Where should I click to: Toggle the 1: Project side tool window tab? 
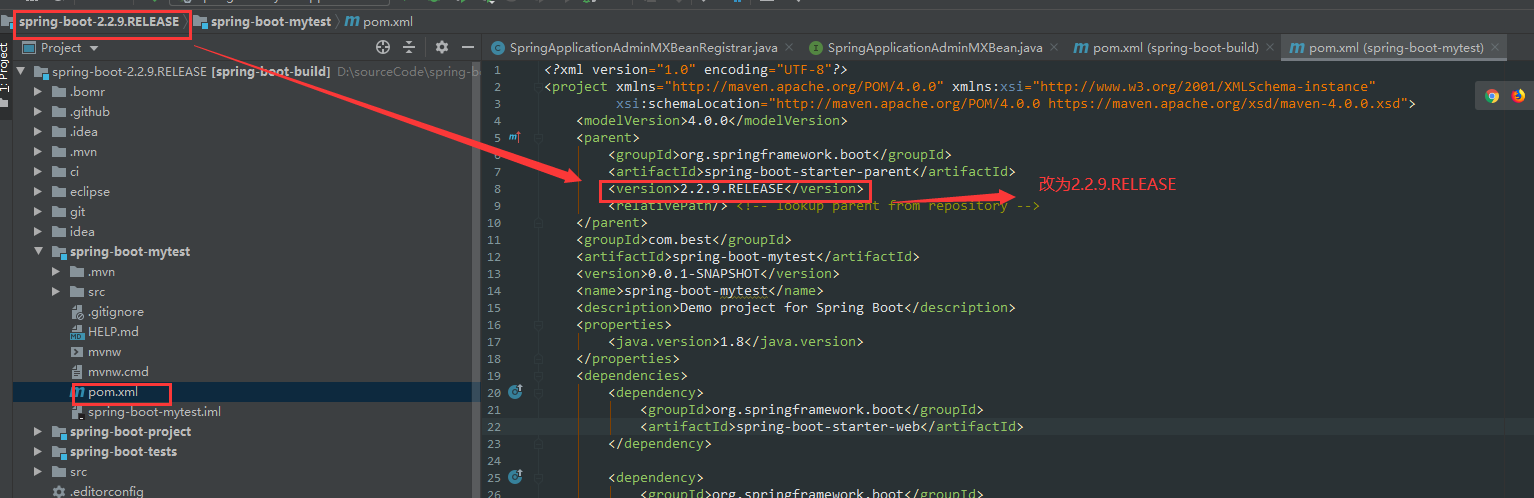pyautogui.click(x=5, y=68)
